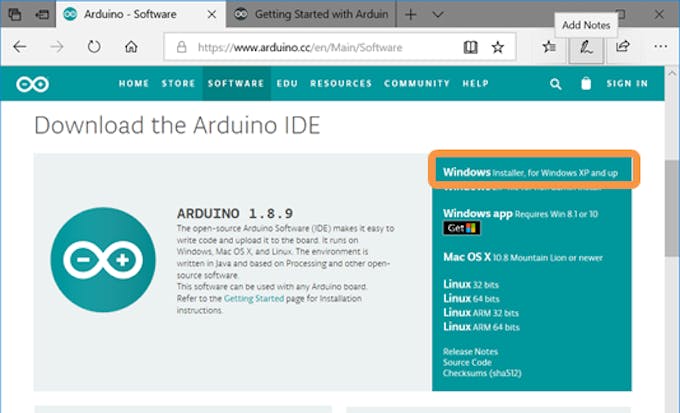Download Linux ARM 32 bits
The width and height of the screenshot is (680, 413).
point(481,312)
